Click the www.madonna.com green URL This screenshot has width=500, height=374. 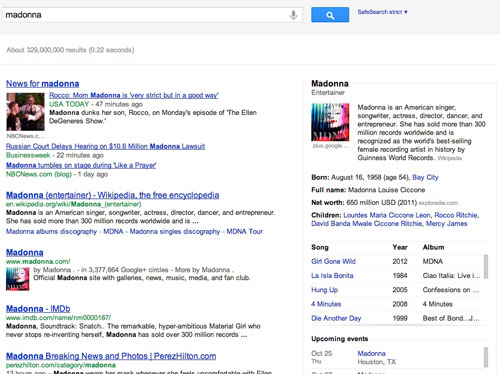(x=38, y=261)
